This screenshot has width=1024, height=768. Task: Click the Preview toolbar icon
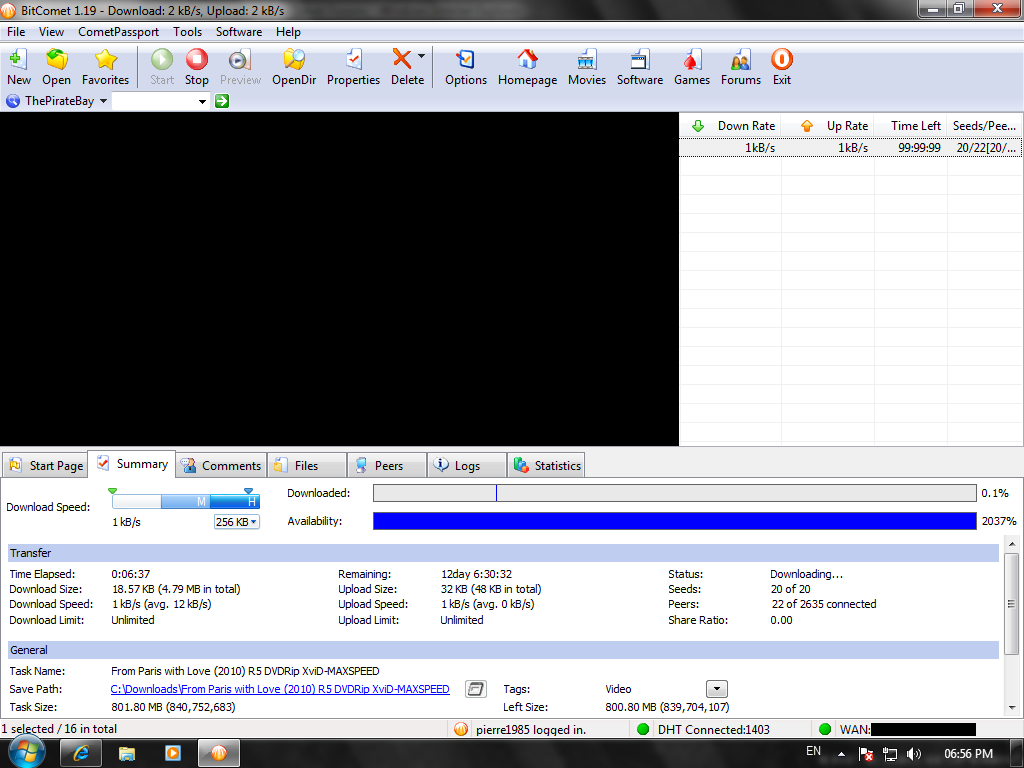(x=240, y=59)
